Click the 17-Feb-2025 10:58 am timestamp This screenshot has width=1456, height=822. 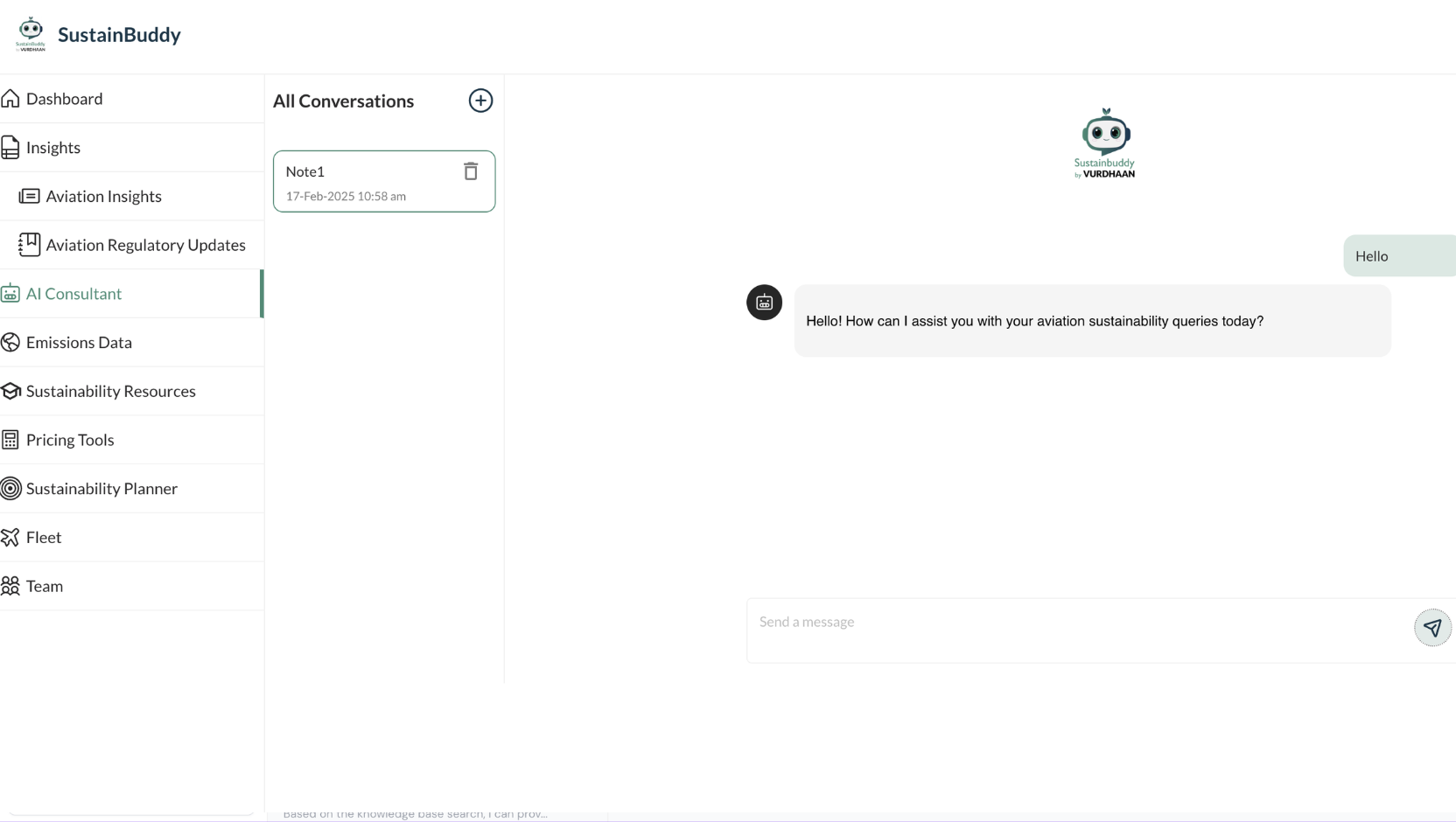click(x=346, y=197)
